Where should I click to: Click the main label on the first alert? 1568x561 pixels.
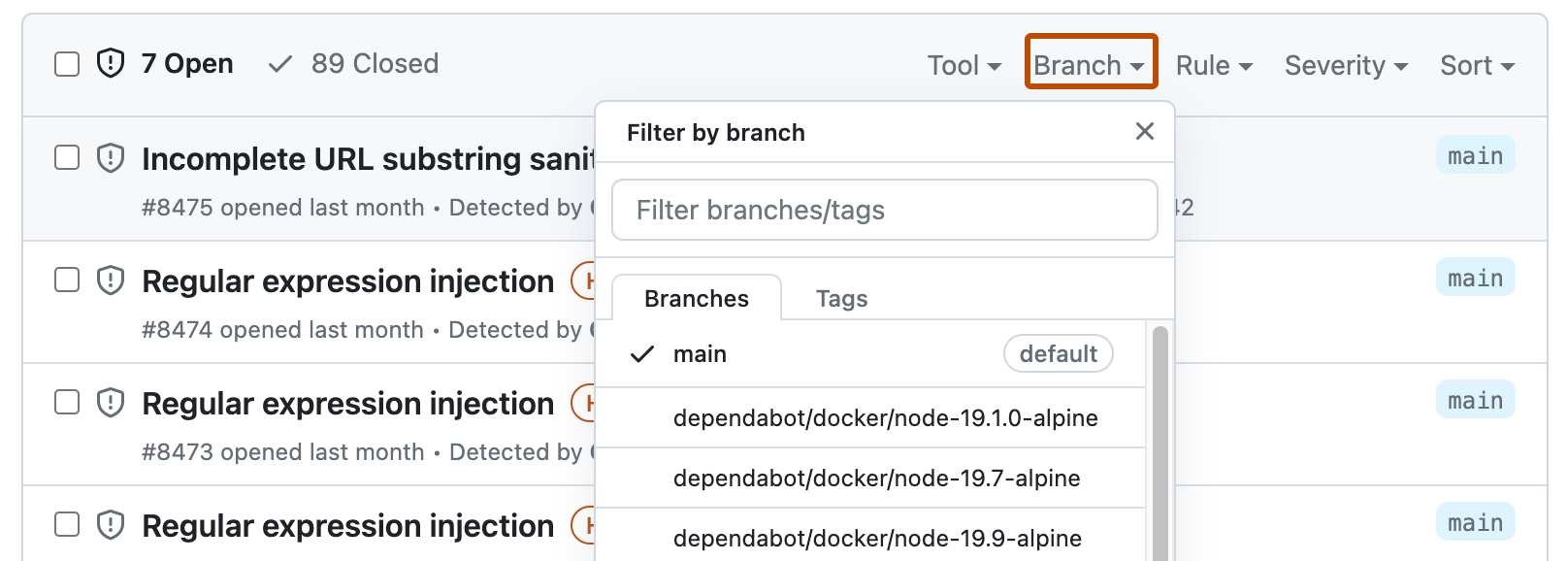click(1474, 156)
